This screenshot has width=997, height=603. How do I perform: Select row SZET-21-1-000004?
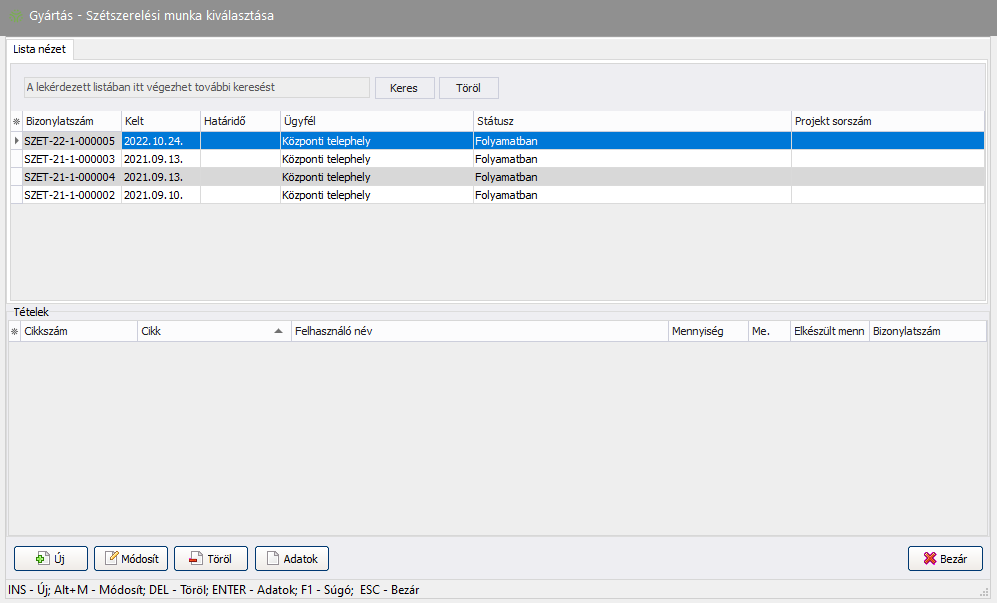pos(70,177)
